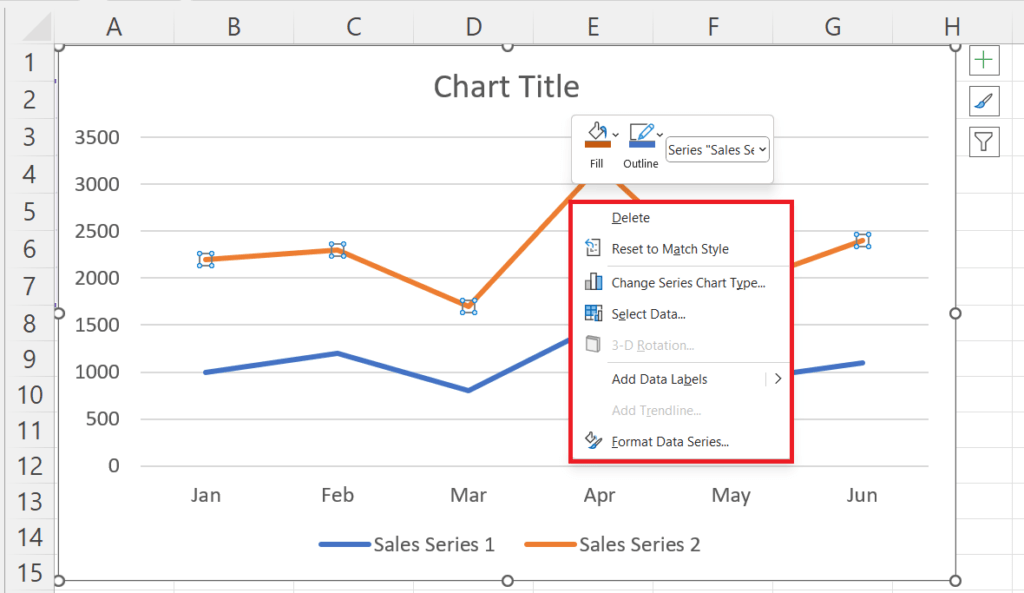Click the Change Series Chart Type icon
The width and height of the screenshot is (1024, 593).
593,282
